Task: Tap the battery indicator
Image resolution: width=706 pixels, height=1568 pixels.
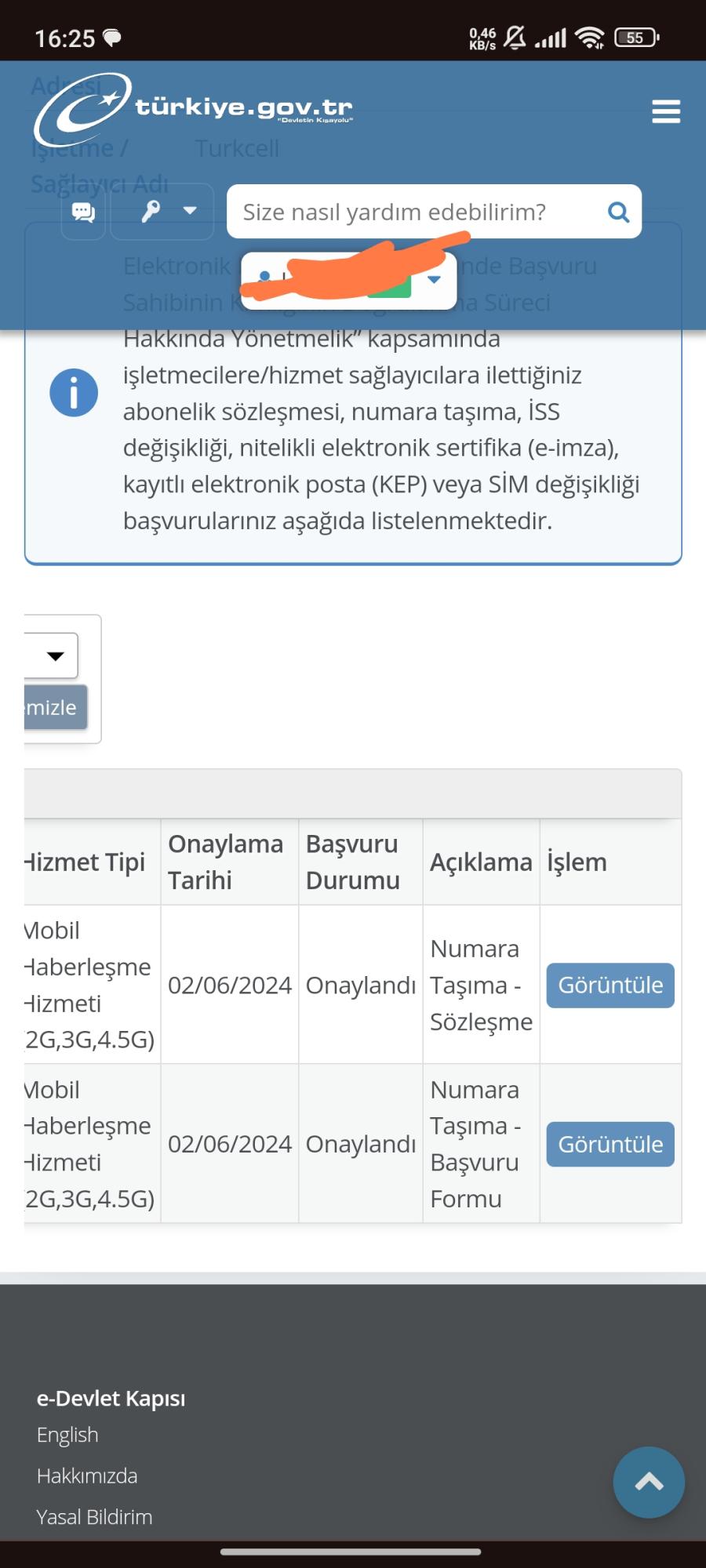Action: tap(636, 37)
